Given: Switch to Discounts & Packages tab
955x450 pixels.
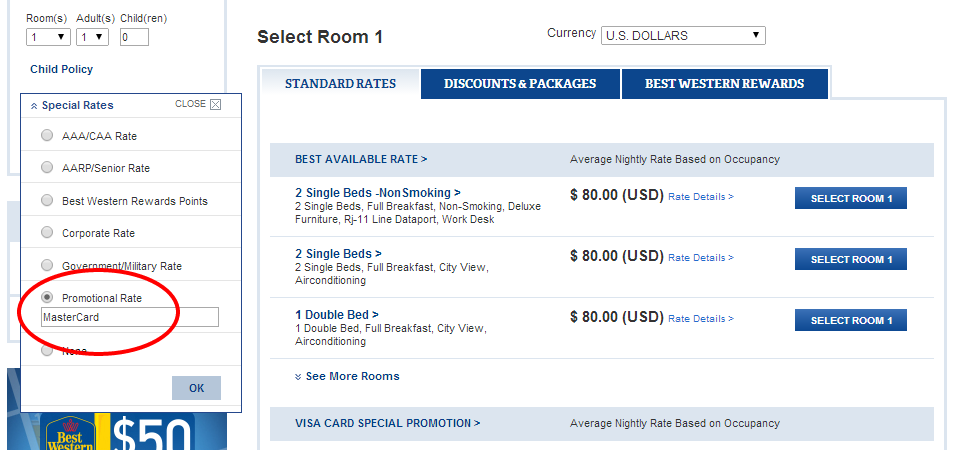Looking at the screenshot, I should [520, 84].
